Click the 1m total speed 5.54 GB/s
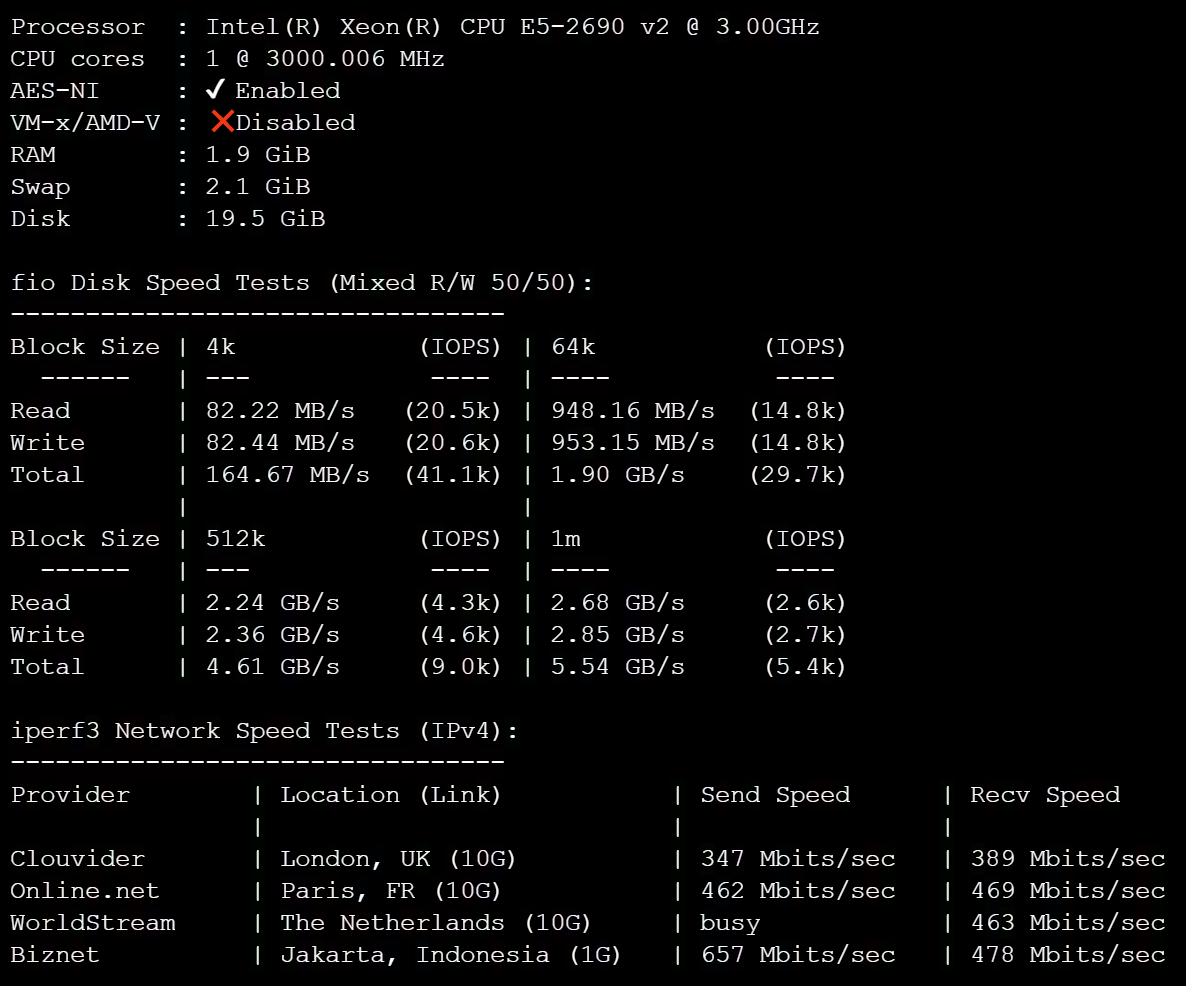Image resolution: width=1186 pixels, height=986 pixels. pyautogui.click(x=617, y=667)
